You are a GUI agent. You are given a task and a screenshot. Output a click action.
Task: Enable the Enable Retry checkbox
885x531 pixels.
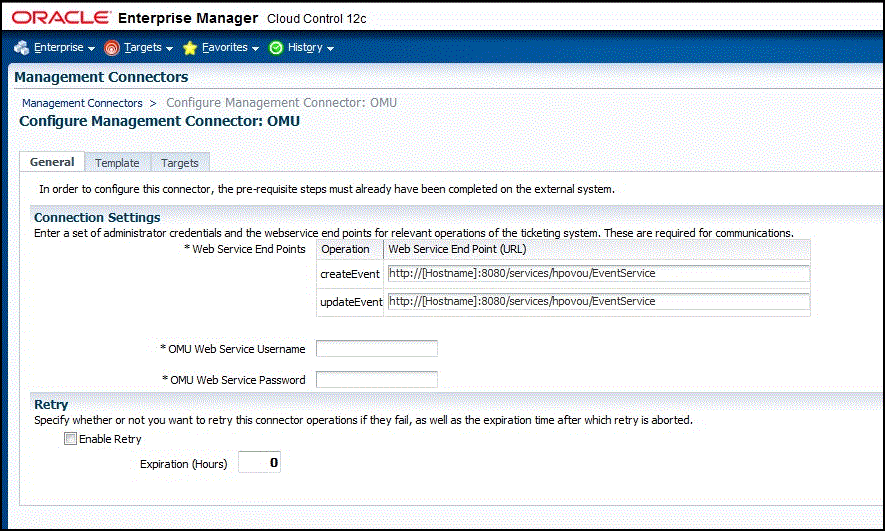pyautogui.click(x=70, y=438)
